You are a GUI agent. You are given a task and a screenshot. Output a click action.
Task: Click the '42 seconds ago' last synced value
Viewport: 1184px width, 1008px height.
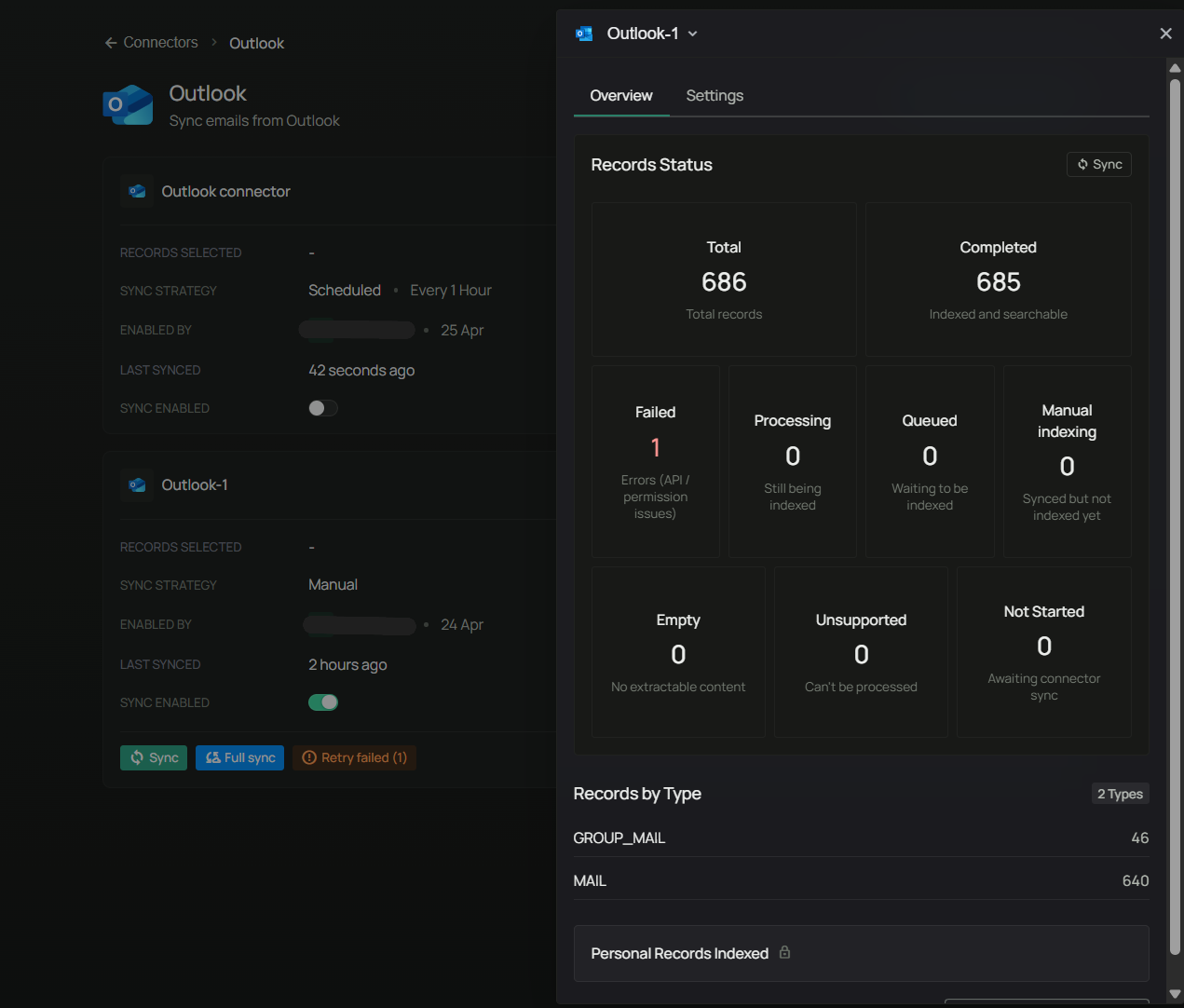tap(361, 370)
